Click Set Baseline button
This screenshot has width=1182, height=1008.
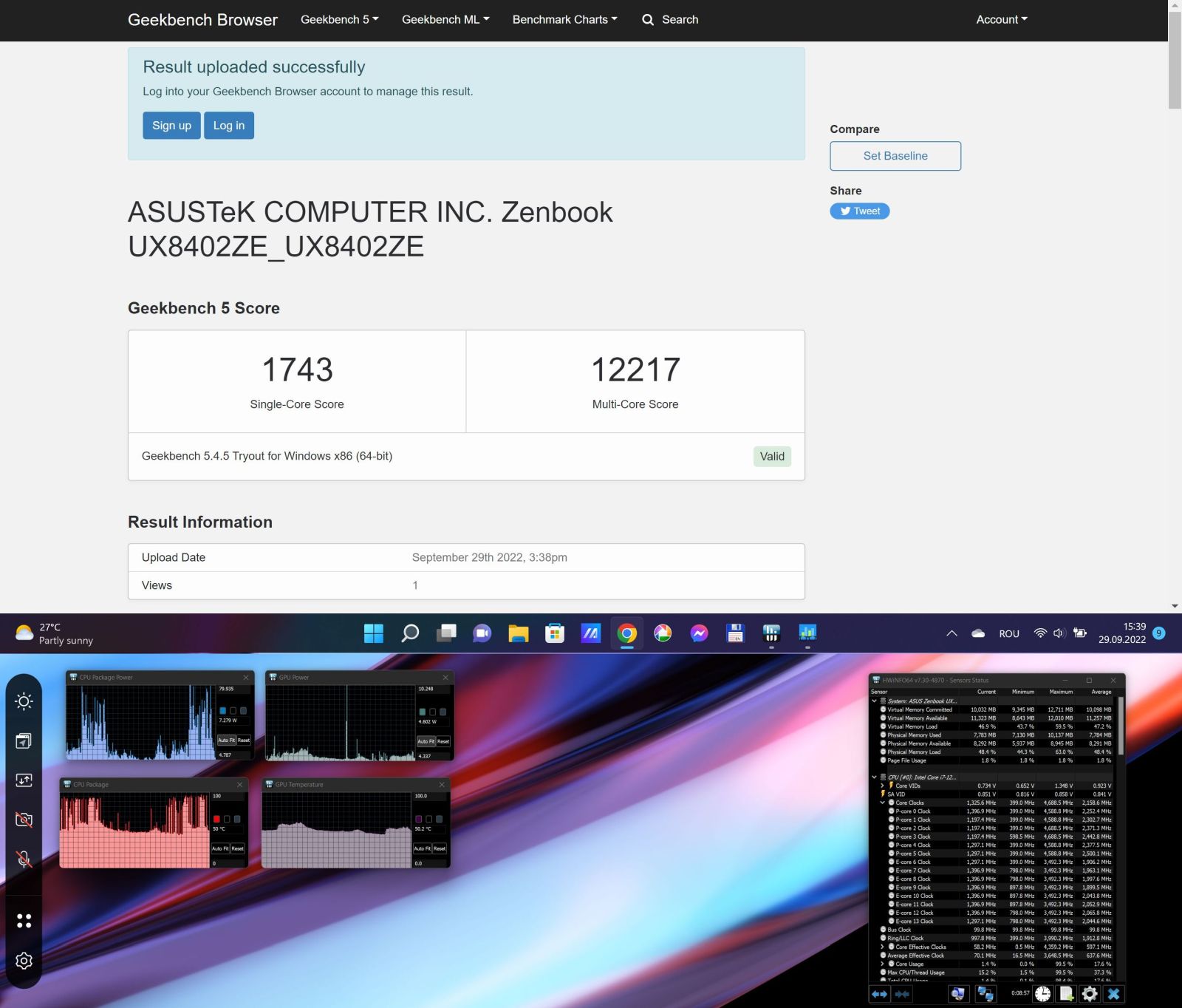click(x=895, y=156)
